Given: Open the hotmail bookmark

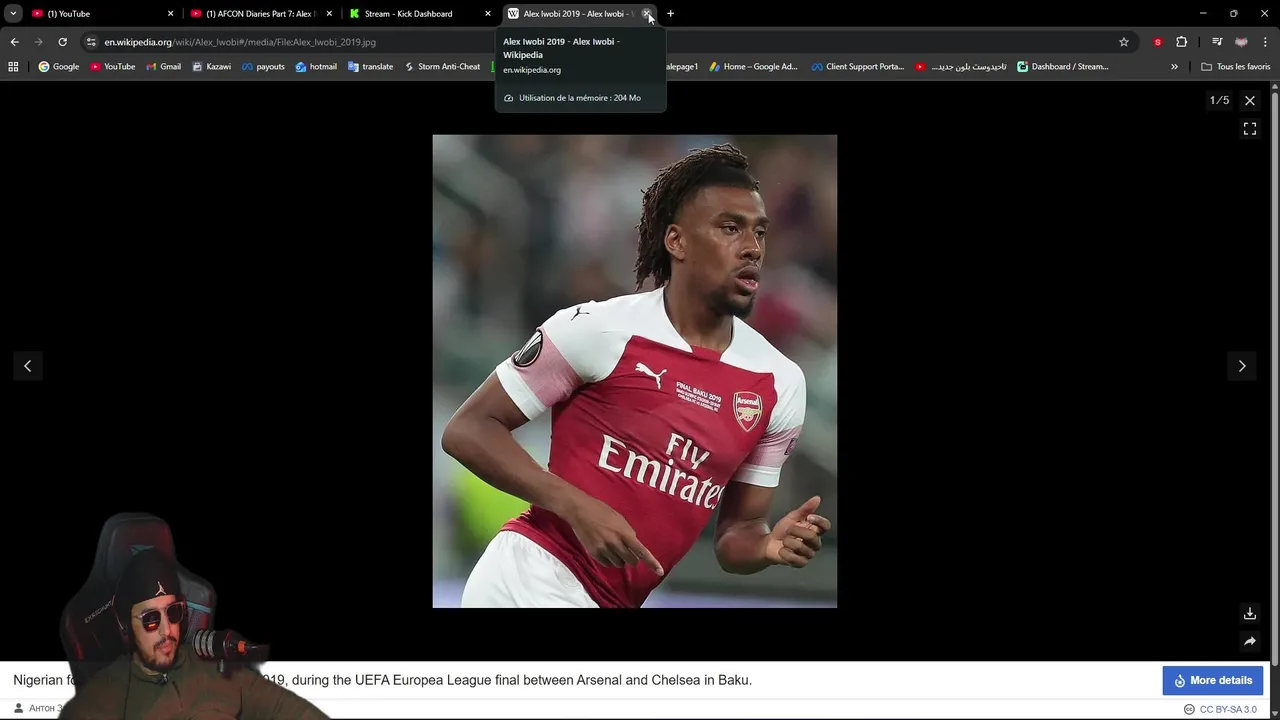Looking at the screenshot, I should pos(316,67).
